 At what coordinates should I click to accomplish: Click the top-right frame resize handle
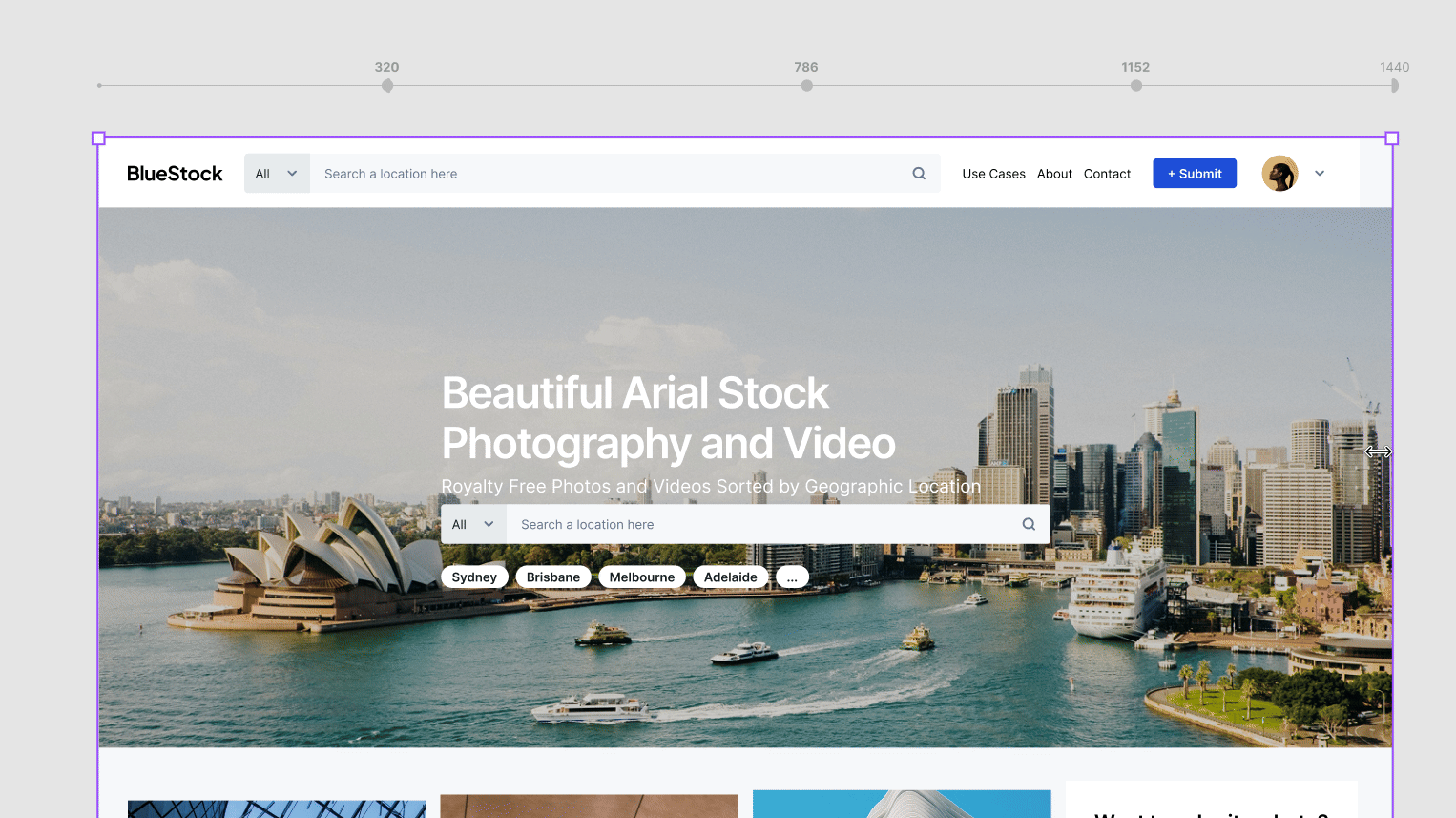tap(1392, 138)
